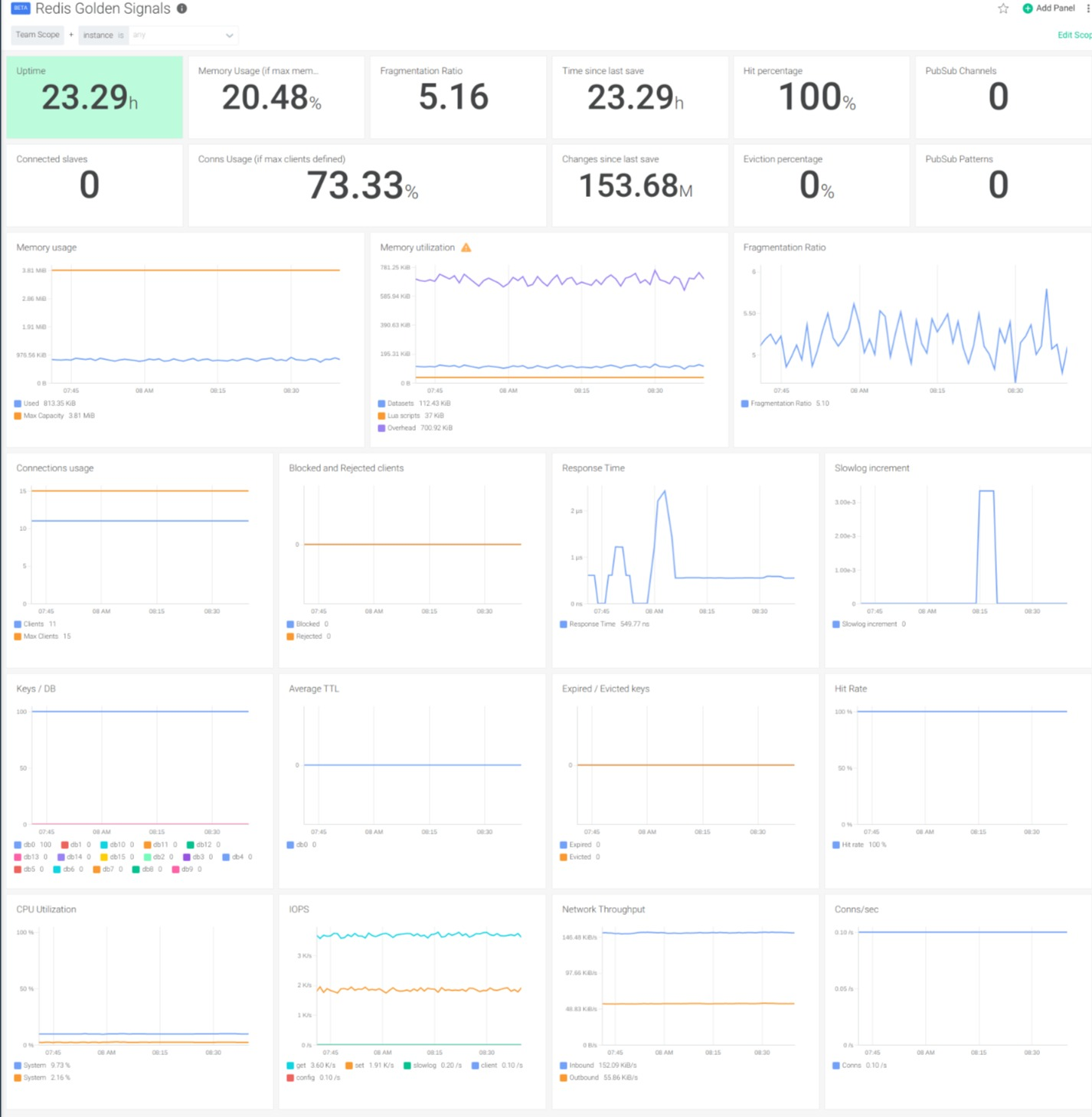Viewport: 1092px width, 1117px height.
Task: Toggle the Rejected legend entry
Action: tap(309, 636)
